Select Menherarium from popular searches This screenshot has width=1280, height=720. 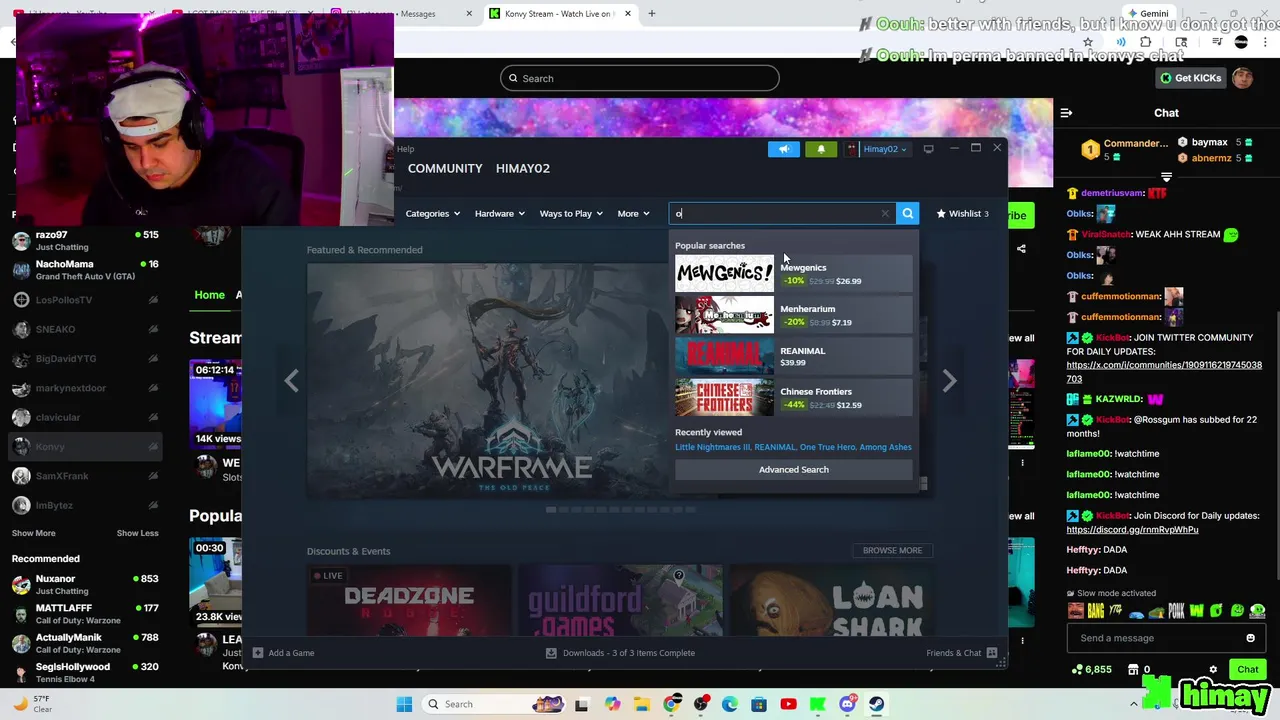pyautogui.click(x=794, y=315)
